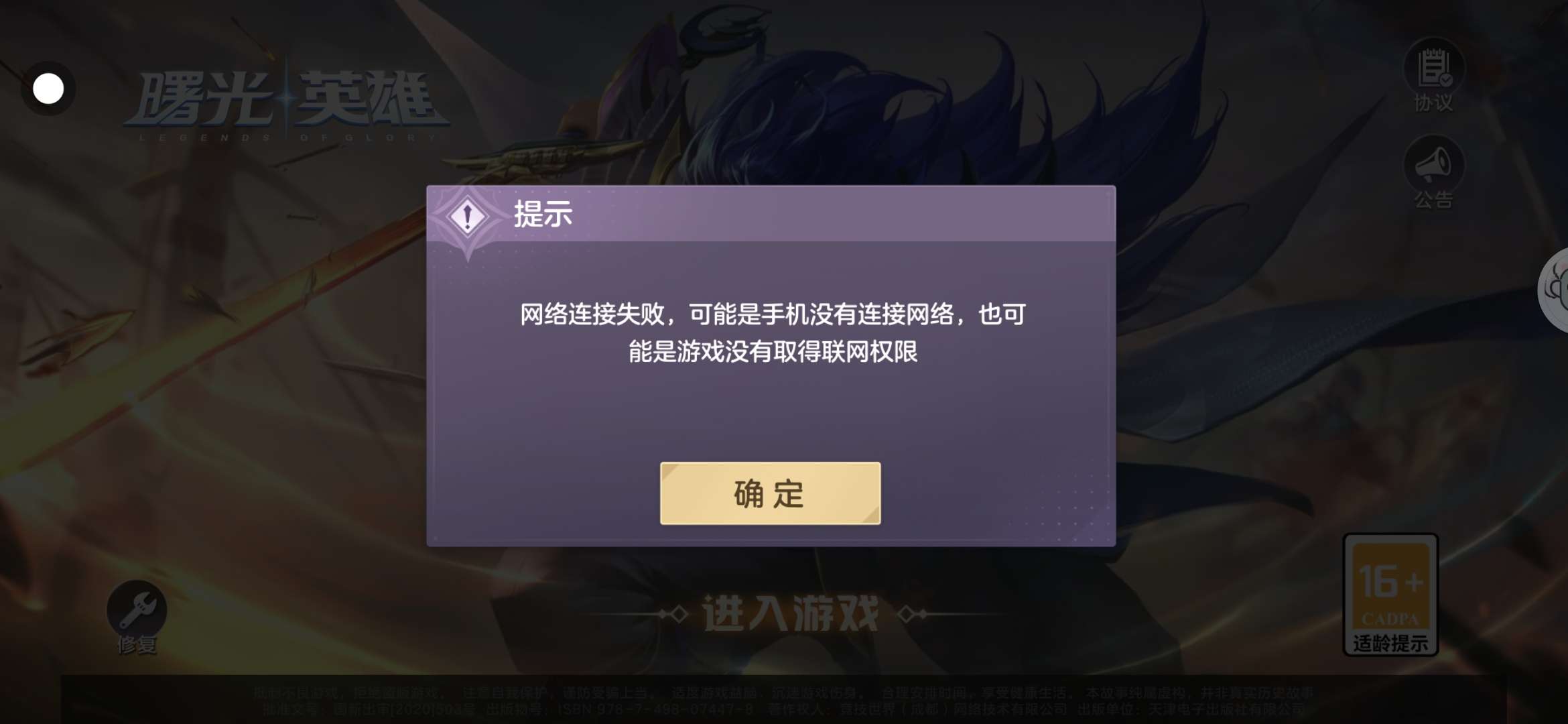The height and width of the screenshot is (724, 1568).
Task: Open the 公告 megaphone announcement icon
Action: [1433, 164]
